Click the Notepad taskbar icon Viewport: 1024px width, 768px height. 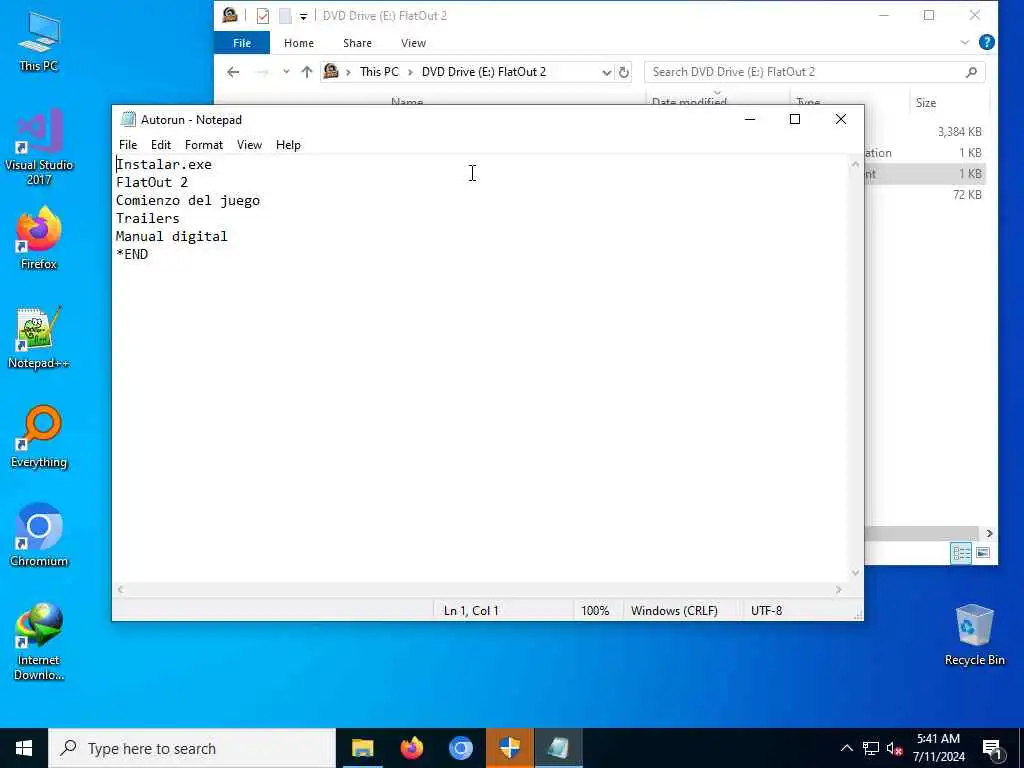pyautogui.click(x=558, y=748)
